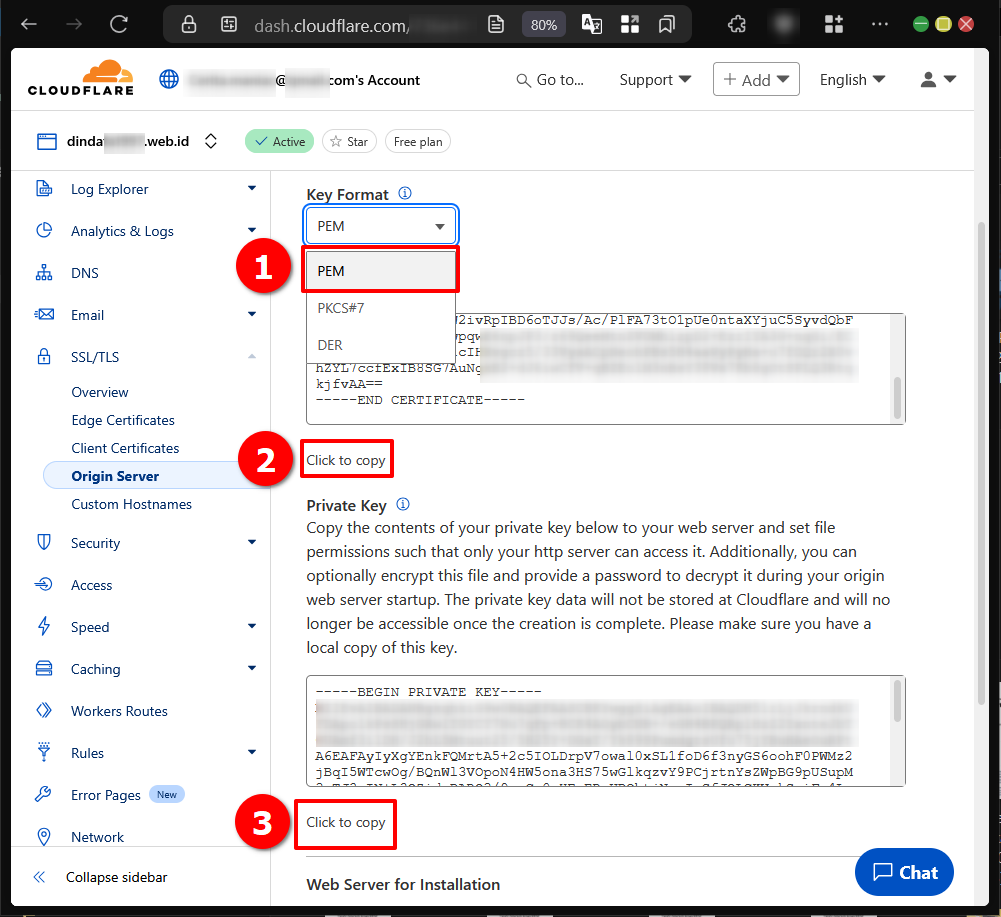Open SSL/TLS Overview page
This screenshot has height=917, width=1001.
tap(100, 392)
